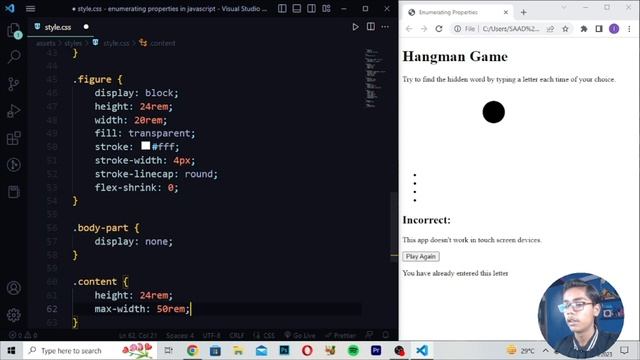Open Chrome Extensions puzzle icon
Image resolution: width=640 pixels, height=360 pixels.
(x=584, y=29)
